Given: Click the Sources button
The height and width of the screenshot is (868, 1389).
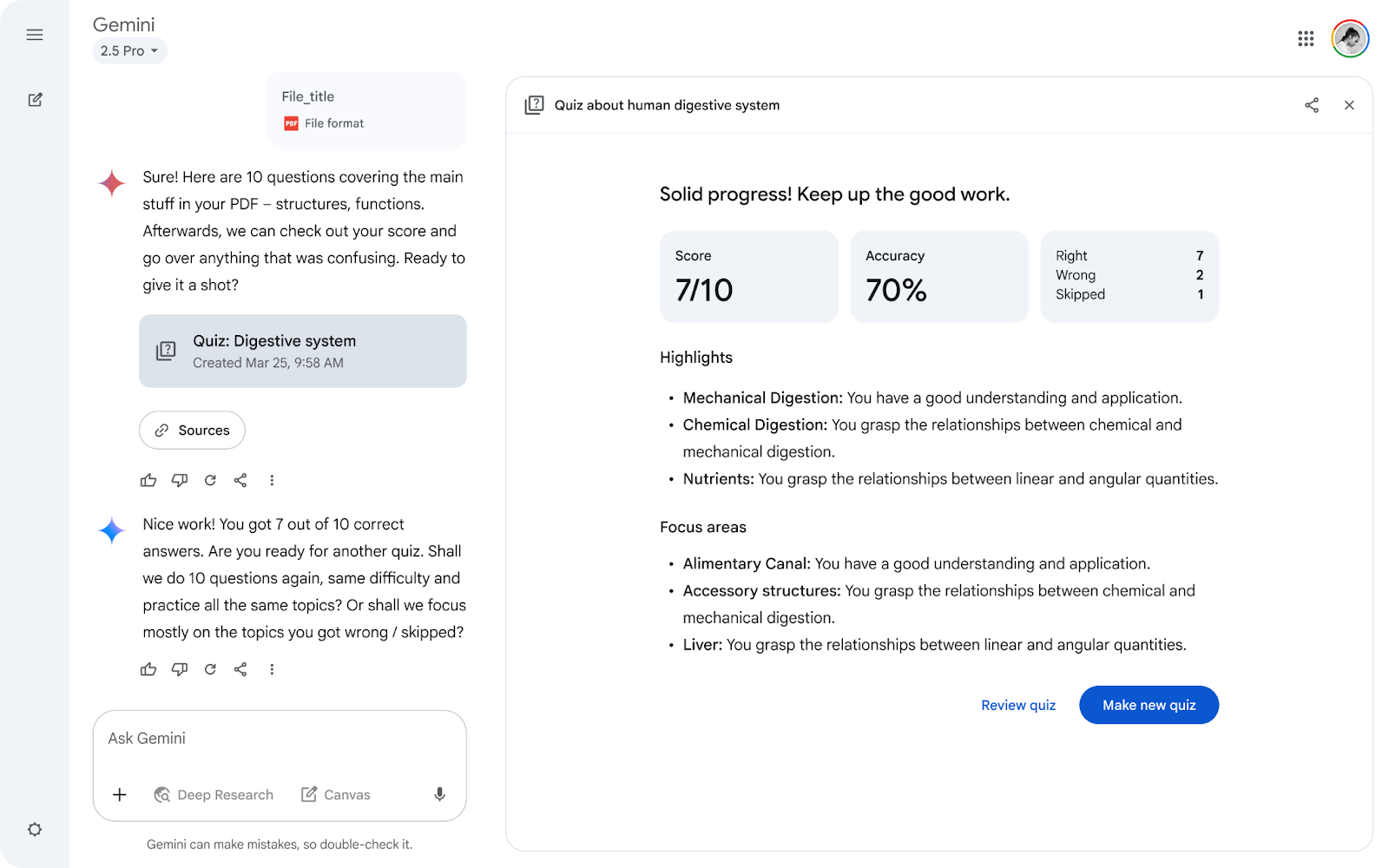Looking at the screenshot, I should (192, 431).
